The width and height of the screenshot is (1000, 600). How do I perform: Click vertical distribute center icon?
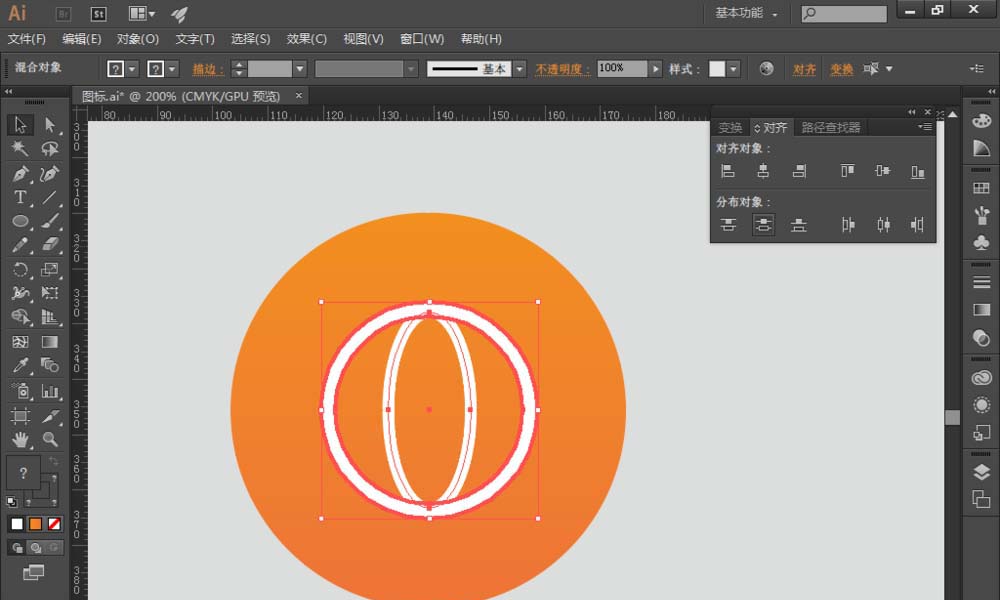[763, 224]
